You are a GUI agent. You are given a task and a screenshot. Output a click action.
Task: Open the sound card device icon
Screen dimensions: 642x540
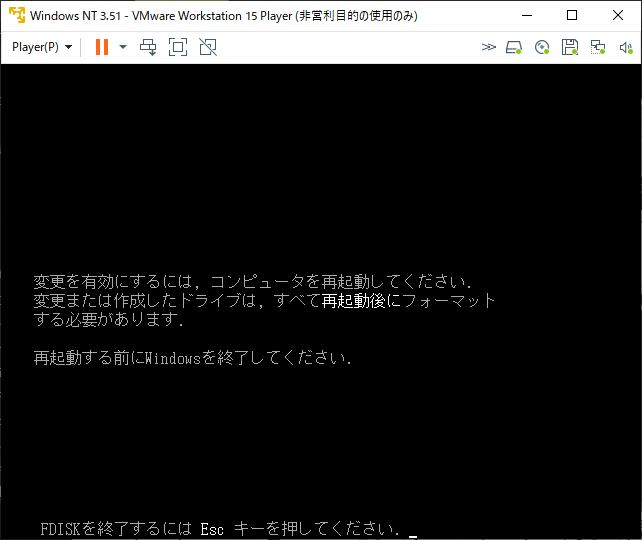coord(626,47)
